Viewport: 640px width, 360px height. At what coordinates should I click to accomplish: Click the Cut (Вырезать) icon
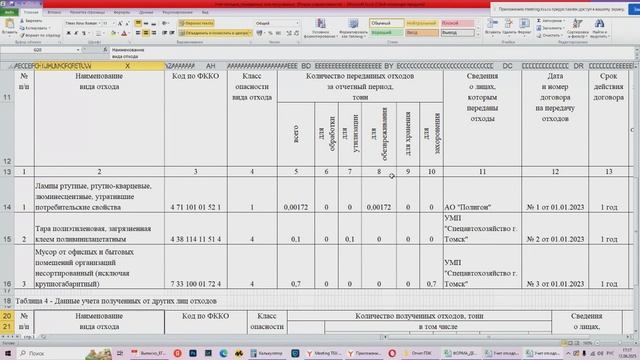click(22, 20)
